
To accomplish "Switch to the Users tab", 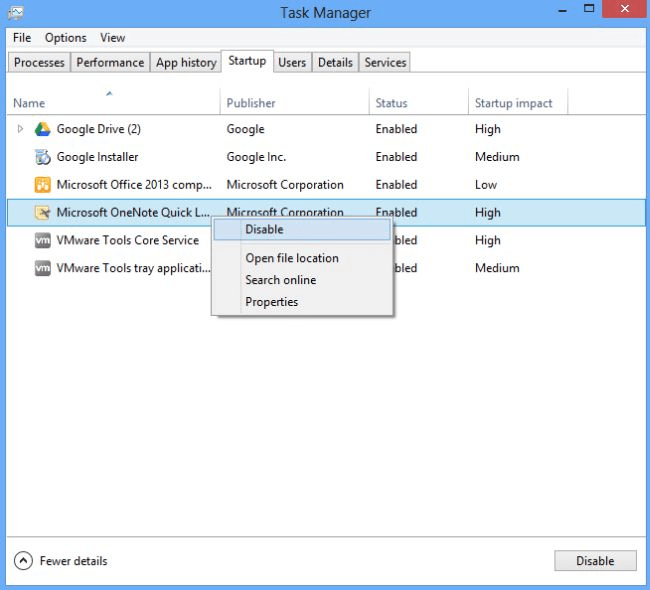I will coord(292,63).
